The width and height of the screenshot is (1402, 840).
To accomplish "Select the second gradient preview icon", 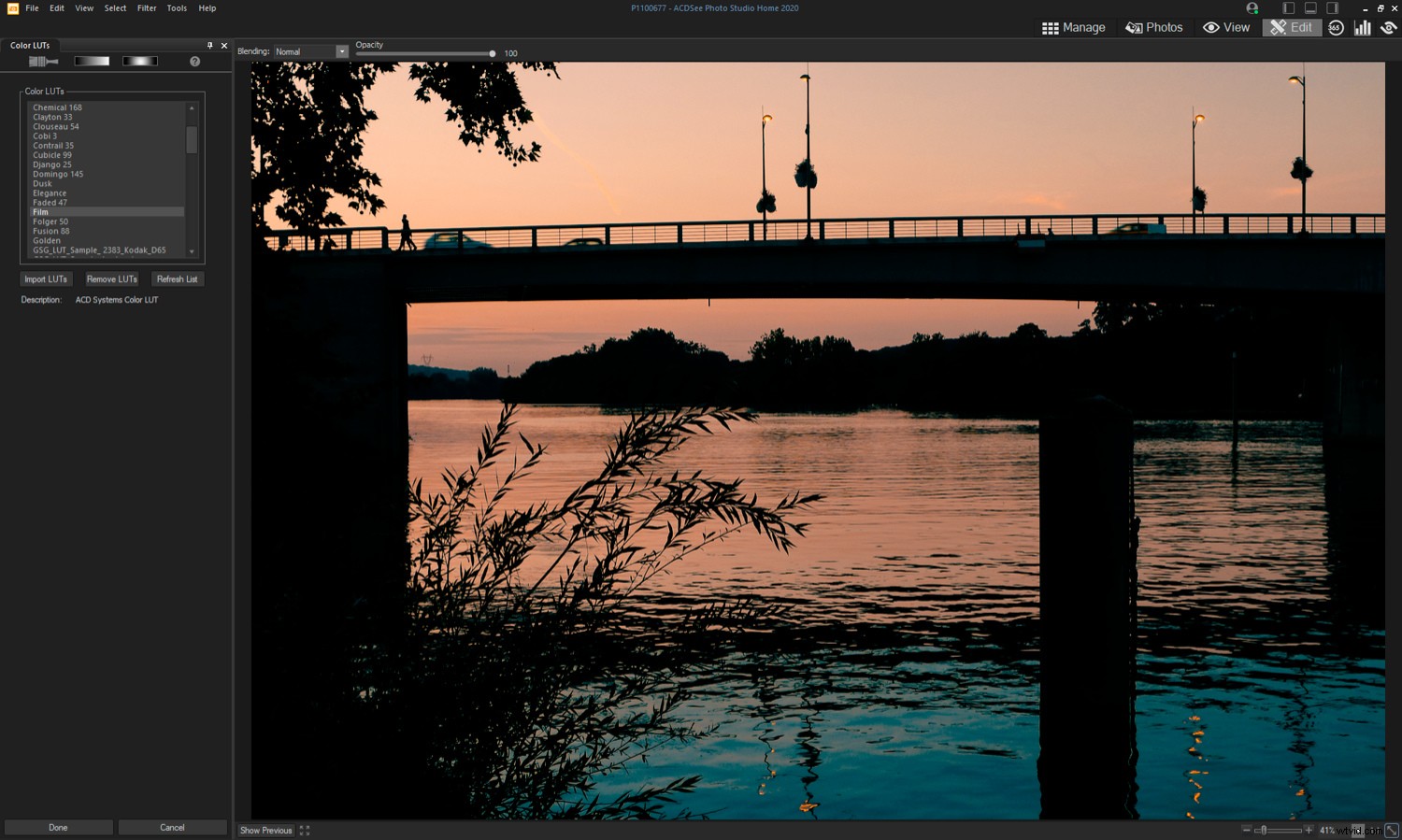I will click(x=139, y=60).
